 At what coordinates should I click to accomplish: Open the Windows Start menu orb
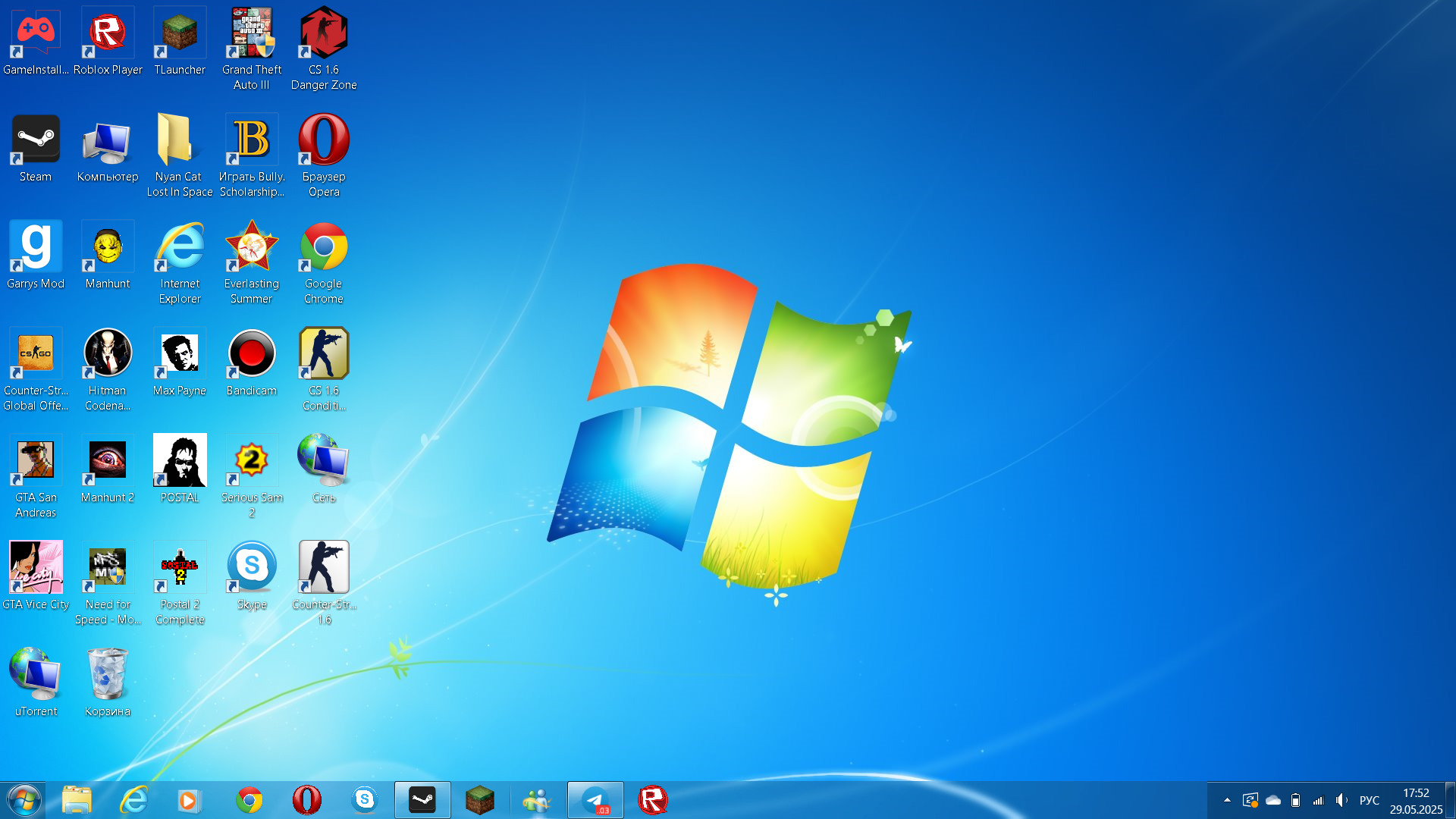[24, 800]
